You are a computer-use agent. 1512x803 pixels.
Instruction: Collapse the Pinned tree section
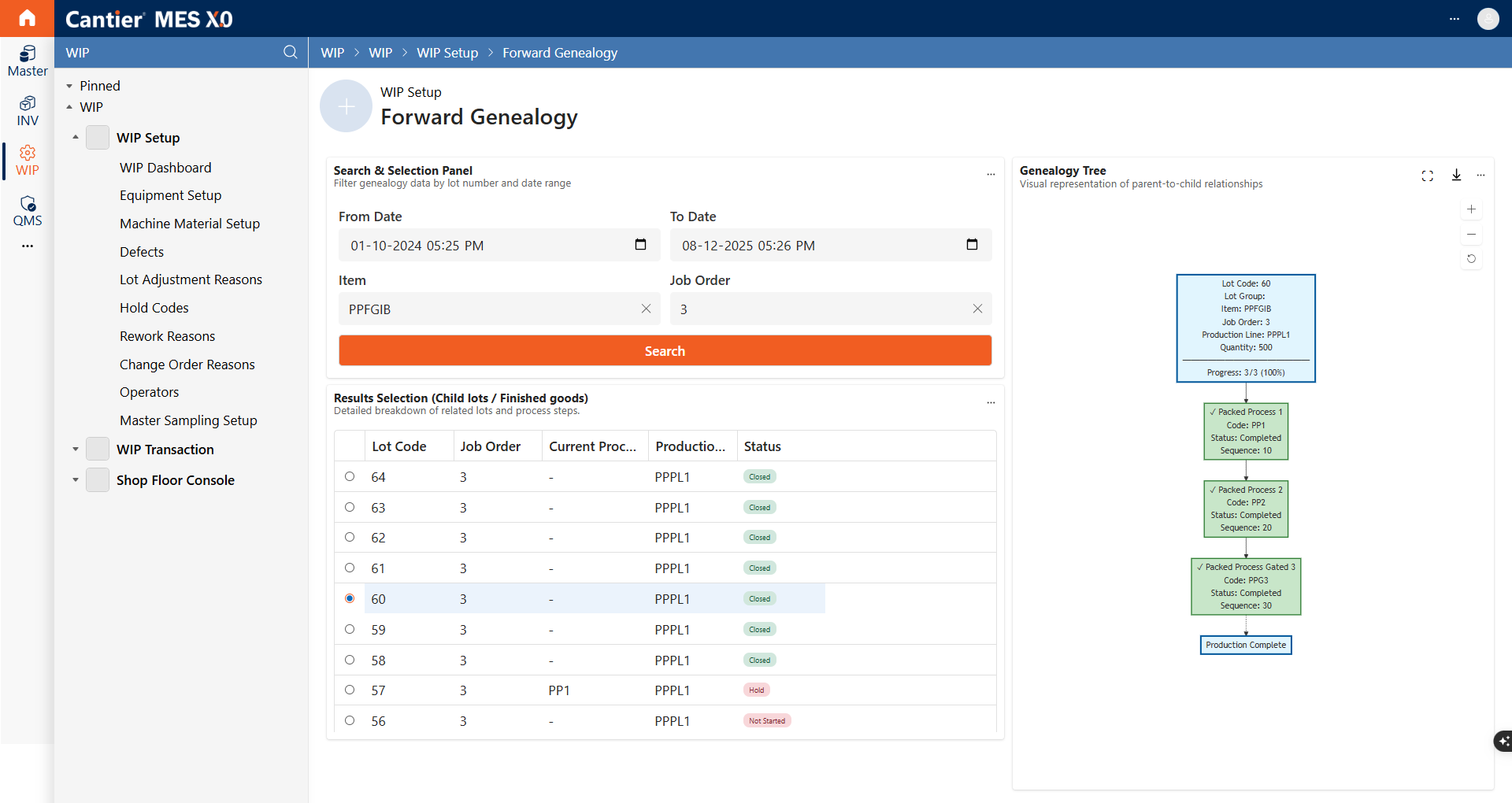pos(69,86)
